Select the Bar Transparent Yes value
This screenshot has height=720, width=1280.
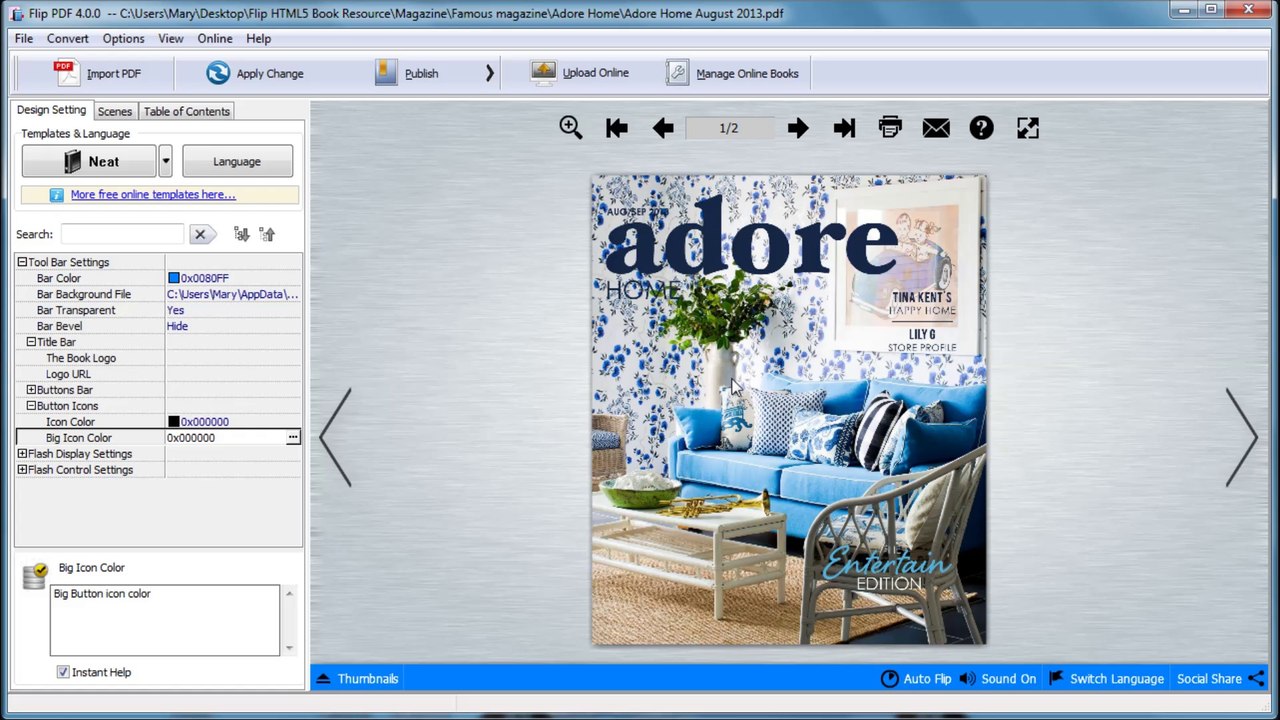tap(233, 310)
